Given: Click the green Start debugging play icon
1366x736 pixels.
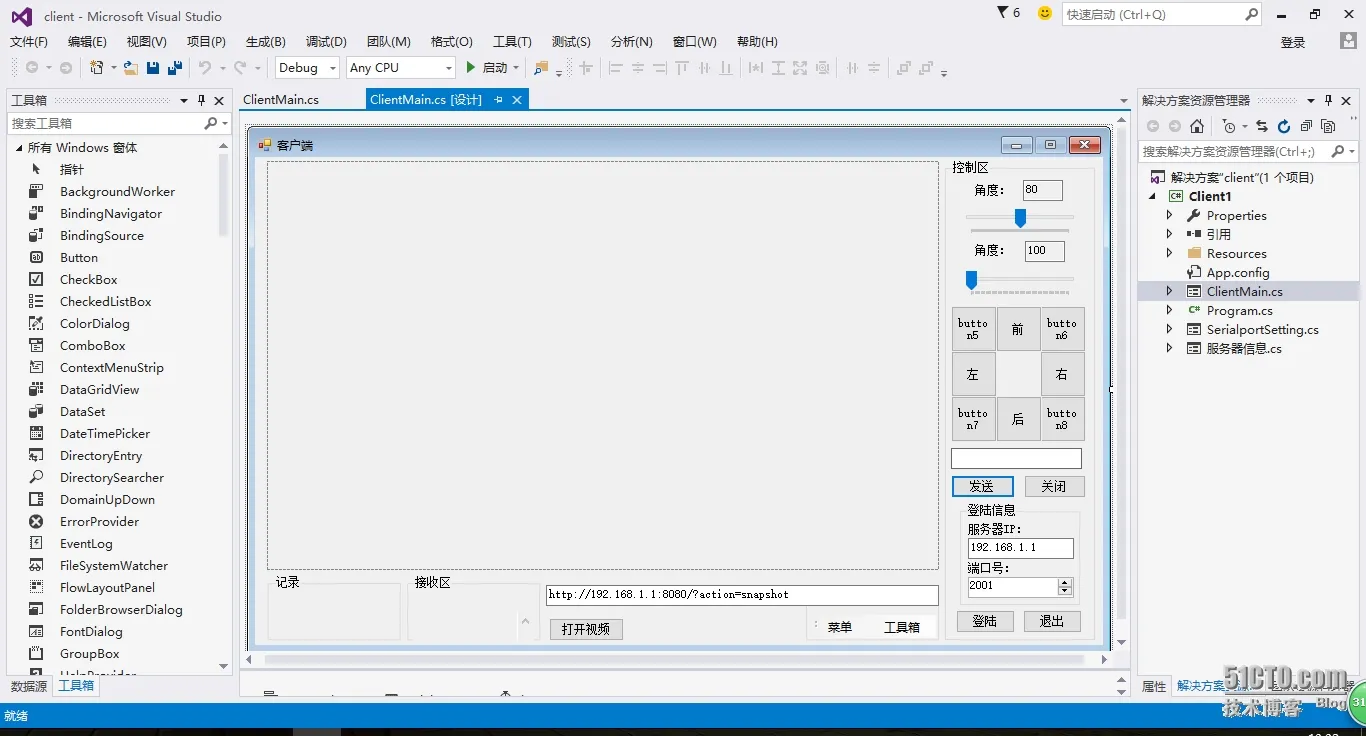Looking at the screenshot, I should pyautogui.click(x=471, y=68).
